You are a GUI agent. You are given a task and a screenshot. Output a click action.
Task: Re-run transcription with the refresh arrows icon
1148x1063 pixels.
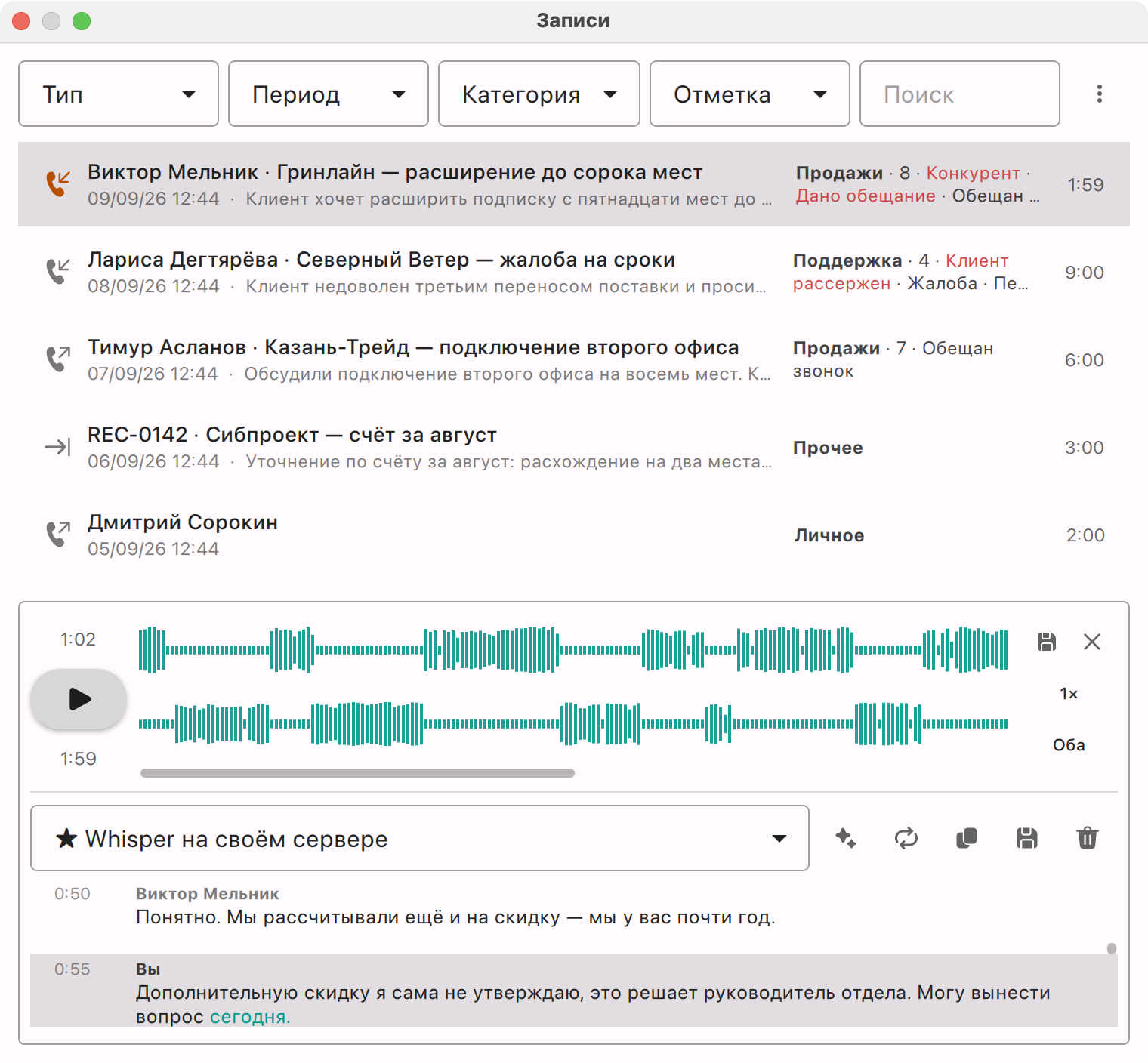click(x=906, y=838)
